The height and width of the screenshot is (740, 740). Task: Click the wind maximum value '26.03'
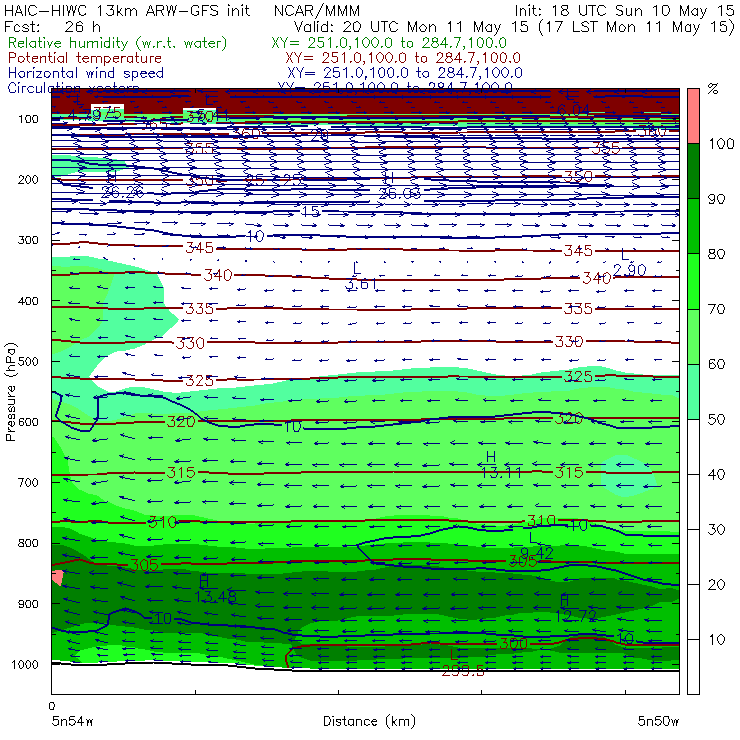[400, 193]
